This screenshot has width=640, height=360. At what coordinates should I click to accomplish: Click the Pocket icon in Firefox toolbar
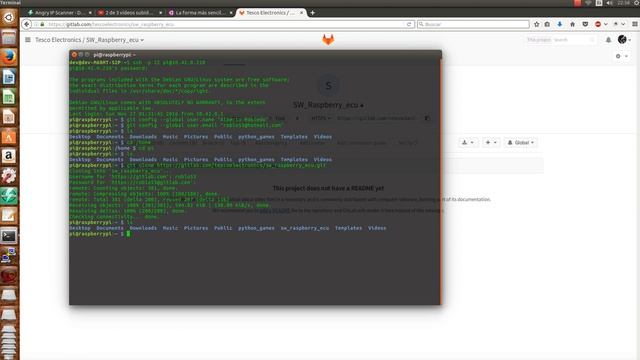pyautogui.click(x=585, y=24)
